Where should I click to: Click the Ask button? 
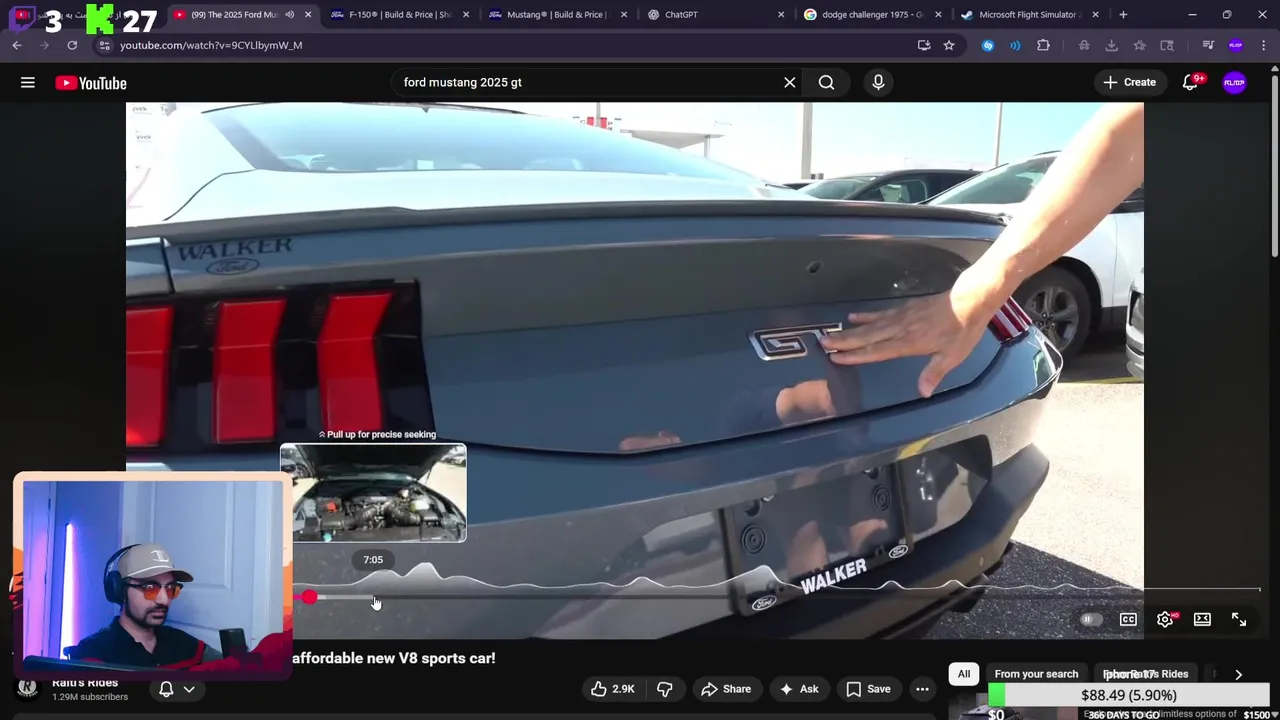[799, 689]
